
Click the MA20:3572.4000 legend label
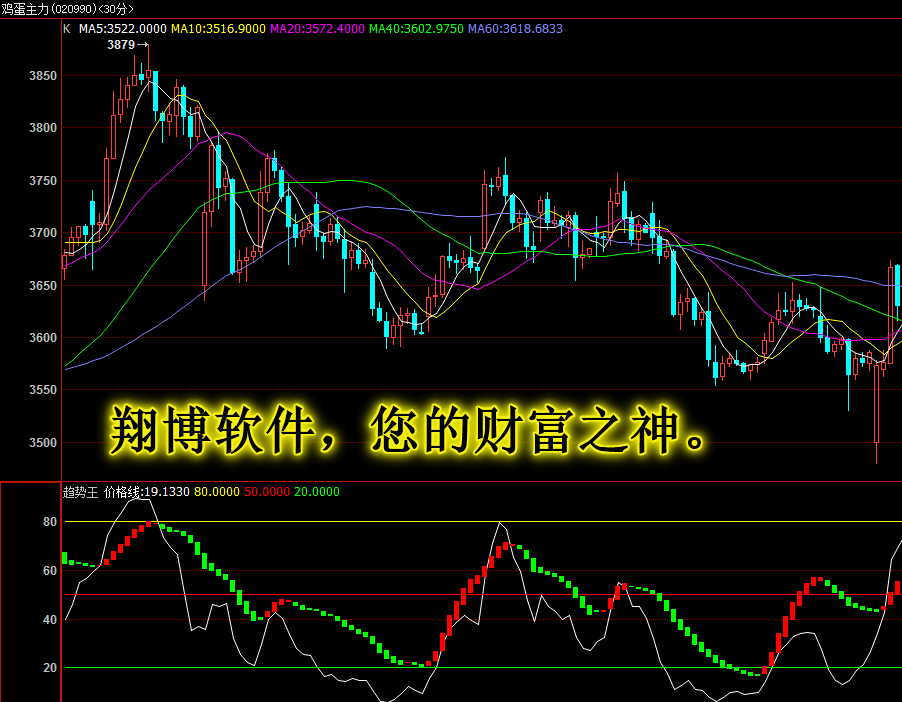(x=318, y=29)
